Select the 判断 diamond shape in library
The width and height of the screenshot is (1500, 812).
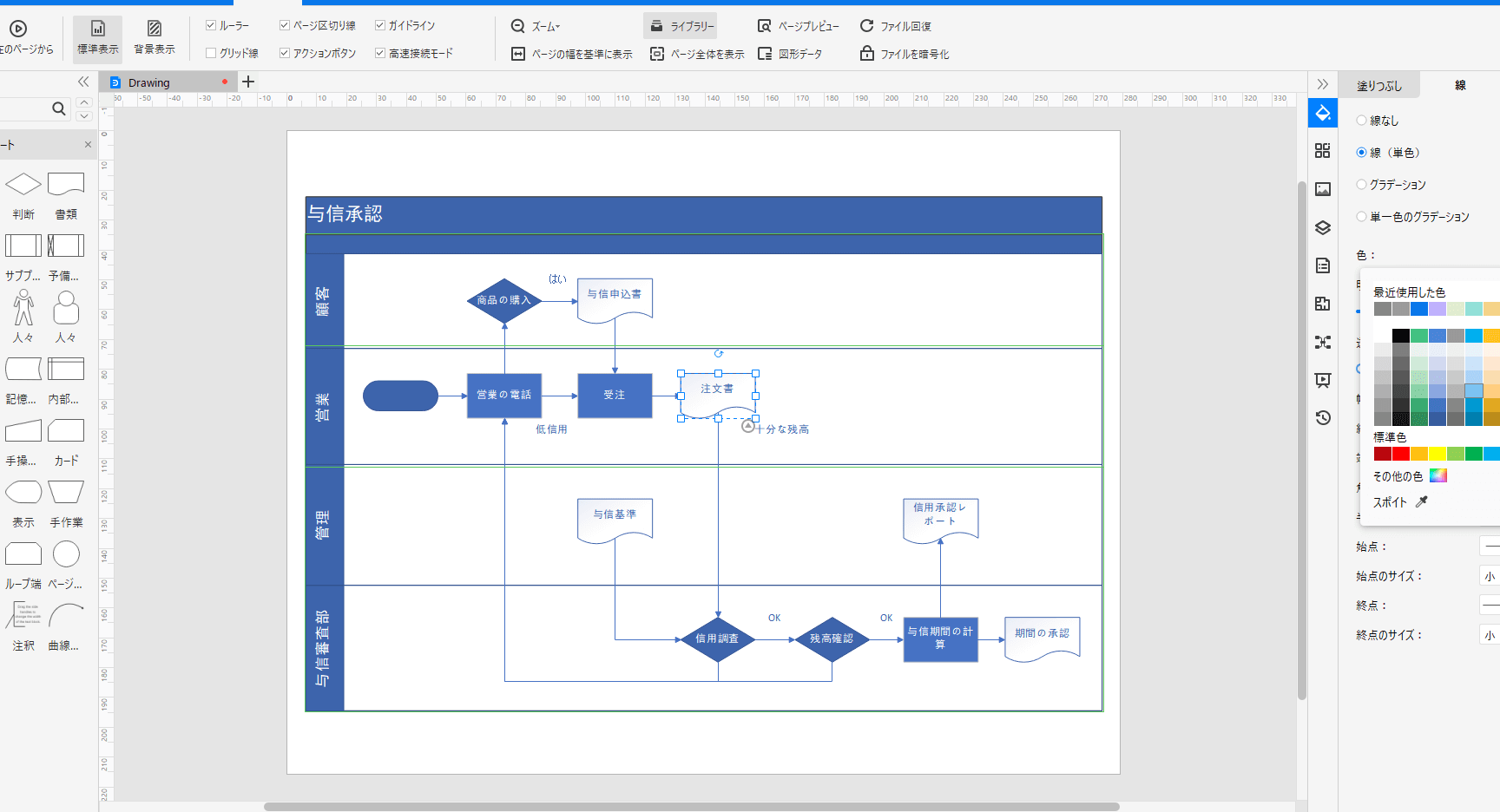point(23,184)
